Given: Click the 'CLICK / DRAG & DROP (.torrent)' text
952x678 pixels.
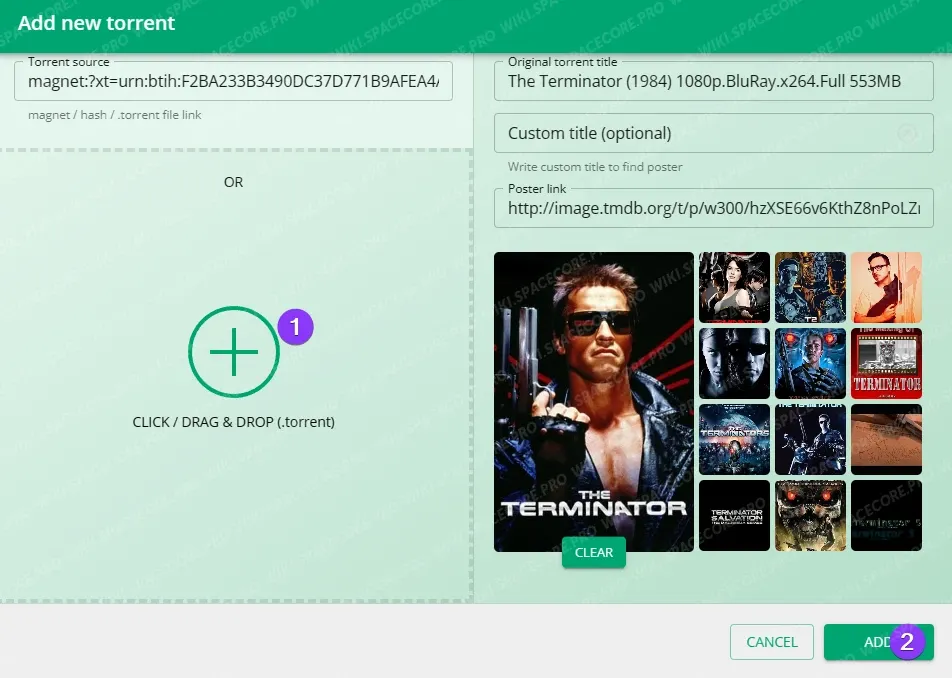Looking at the screenshot, I should (x=234, y=422).
